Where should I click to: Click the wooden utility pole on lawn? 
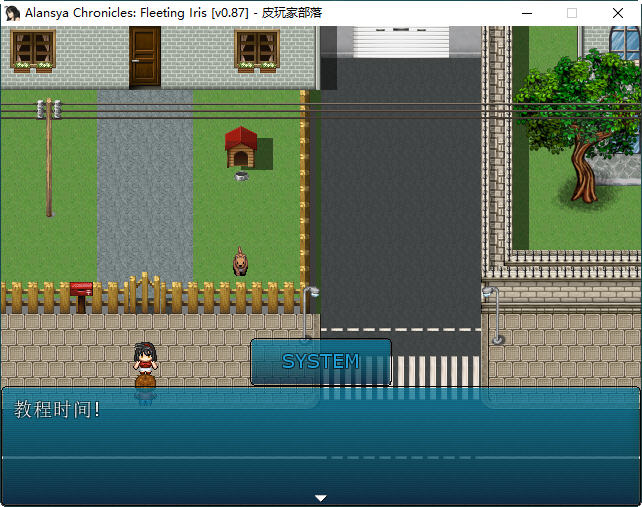coord(48,160)
